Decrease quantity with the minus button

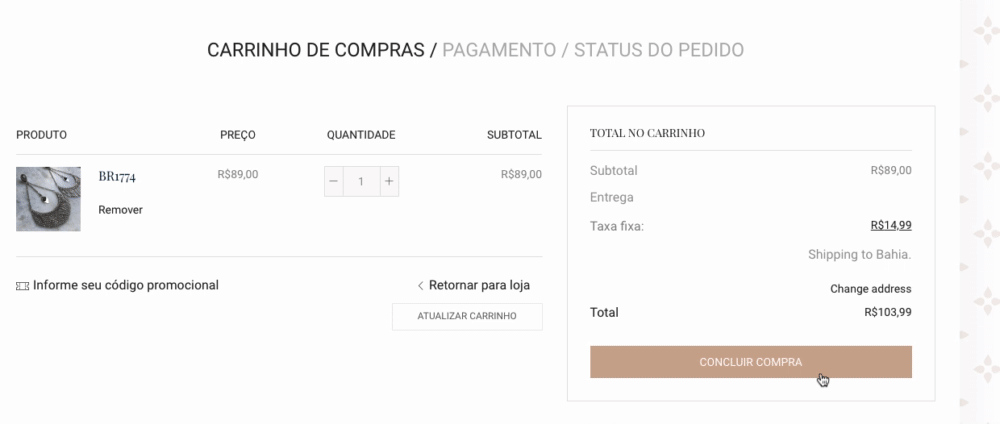[x=334, y=182]
